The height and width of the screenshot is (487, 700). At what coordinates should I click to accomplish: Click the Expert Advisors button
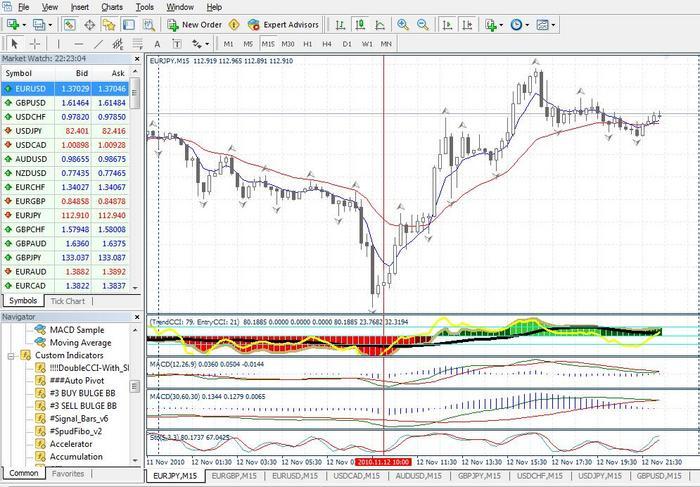coord(283,25)
